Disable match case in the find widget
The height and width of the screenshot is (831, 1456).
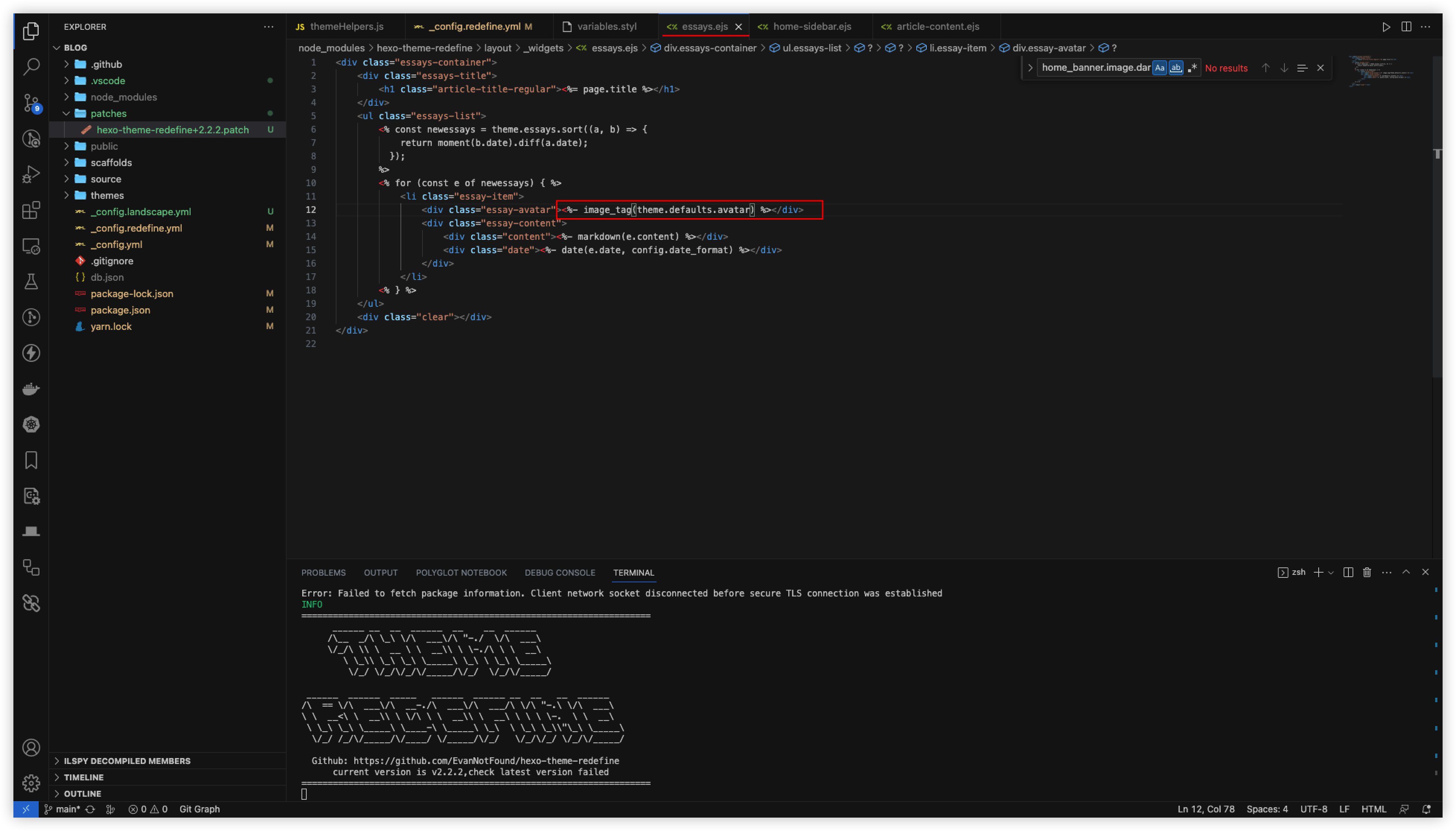coord(1159,67)
